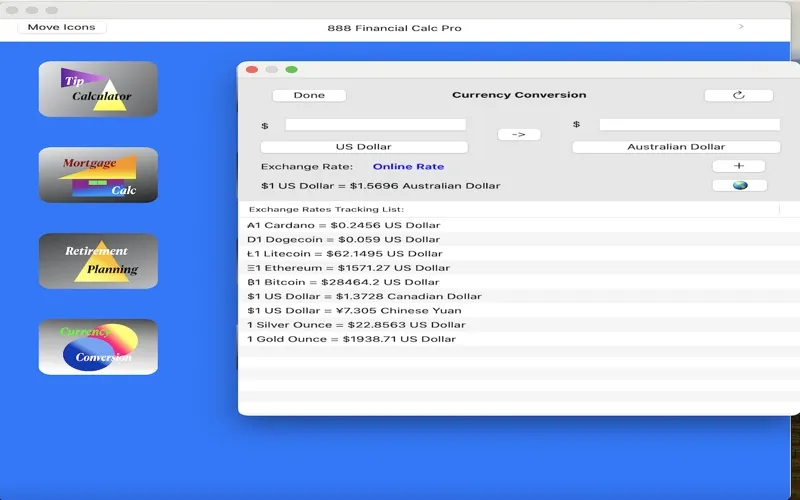Select the Ethereum = $1571.27 row

coord(519,268)
